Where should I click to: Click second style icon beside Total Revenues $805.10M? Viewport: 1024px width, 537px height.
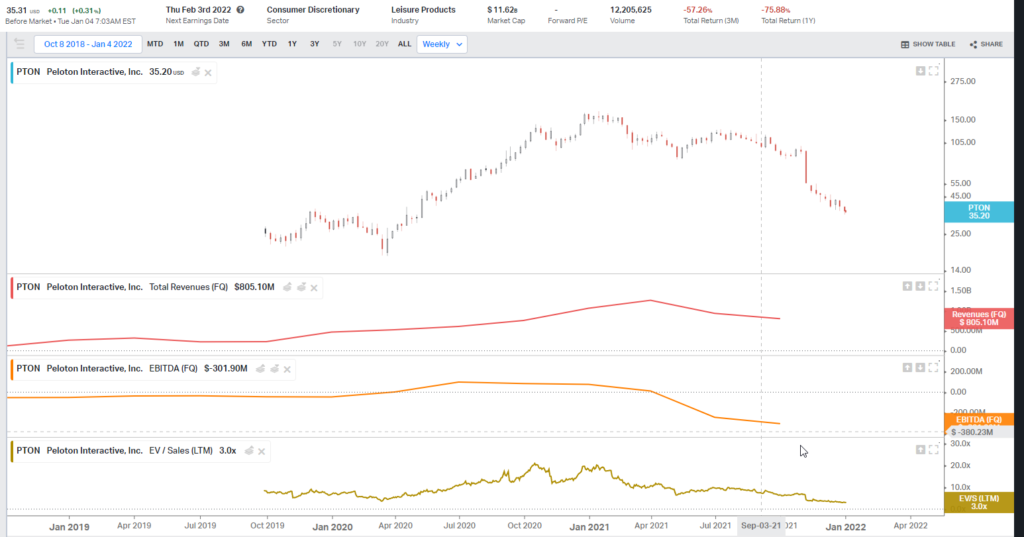tap(301, 287)
